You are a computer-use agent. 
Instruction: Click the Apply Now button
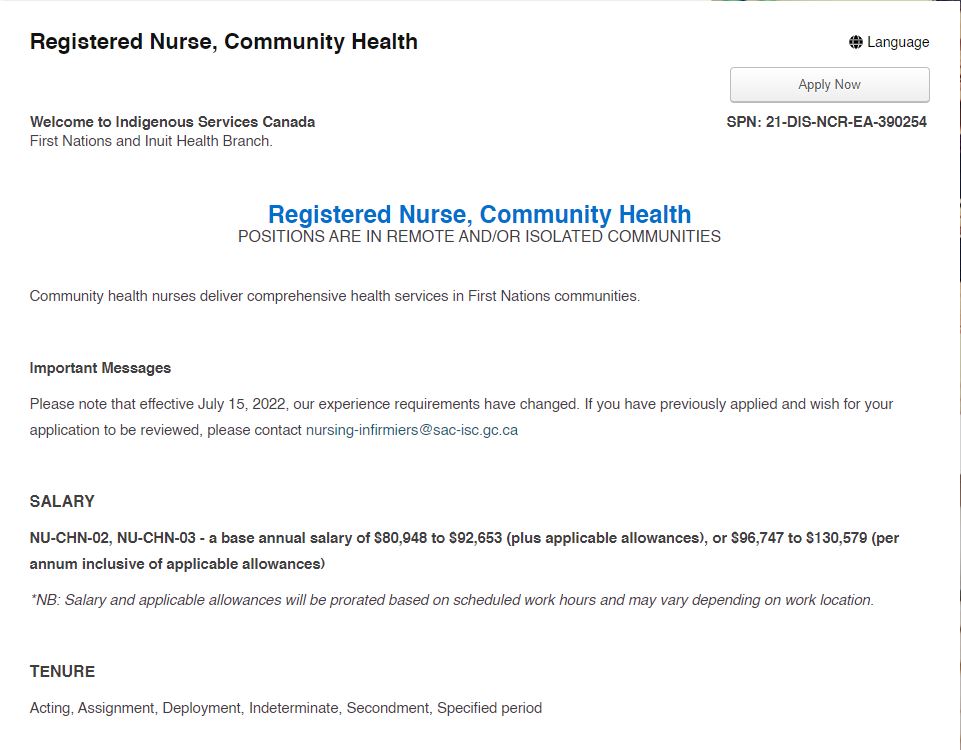[829, 85]
